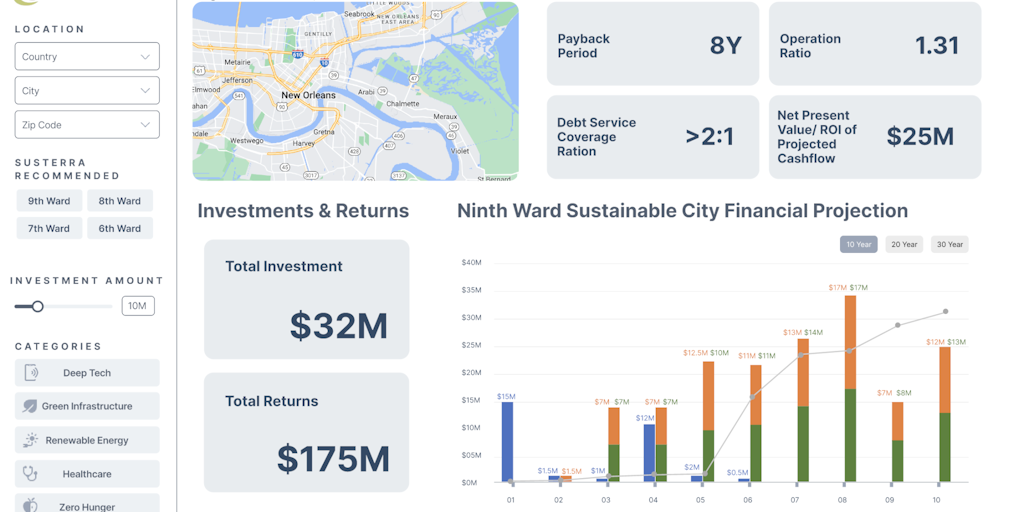The width and height of the screenshot is (1024, 512).
Task: Click the Total Investment $32M card
Action: click(307, 299)
